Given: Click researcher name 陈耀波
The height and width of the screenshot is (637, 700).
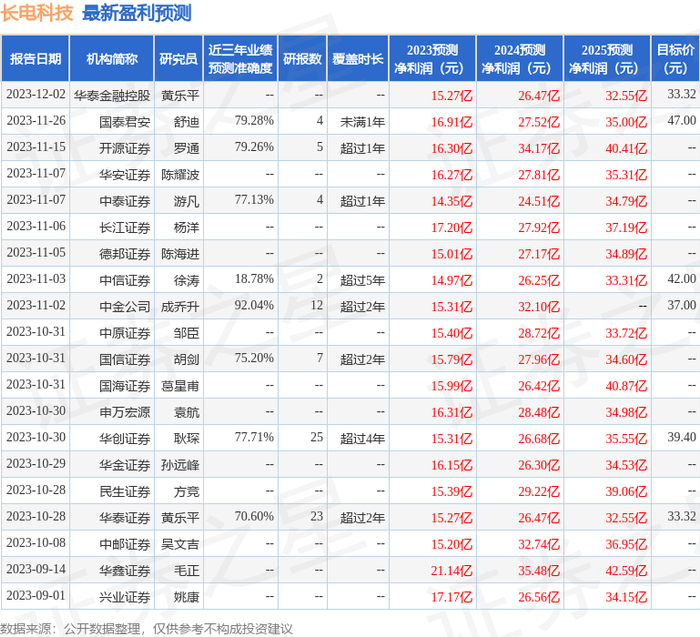Looking at the screenshot, I should pos(180,175).
